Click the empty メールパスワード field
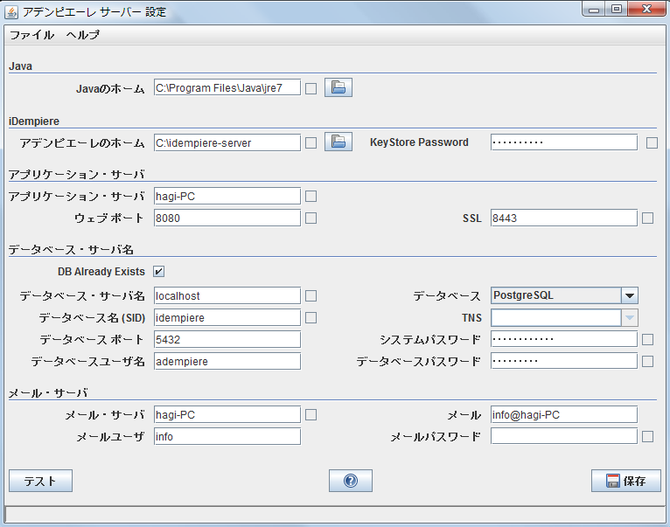The height and width of the screenshot is (527, 670). click(564, 436)
